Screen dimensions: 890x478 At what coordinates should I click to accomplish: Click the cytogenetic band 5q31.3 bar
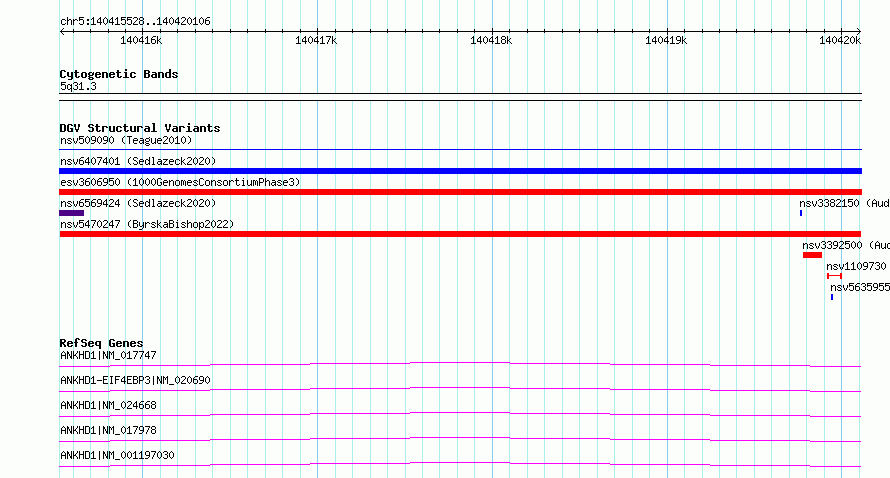tap(460, 97)
